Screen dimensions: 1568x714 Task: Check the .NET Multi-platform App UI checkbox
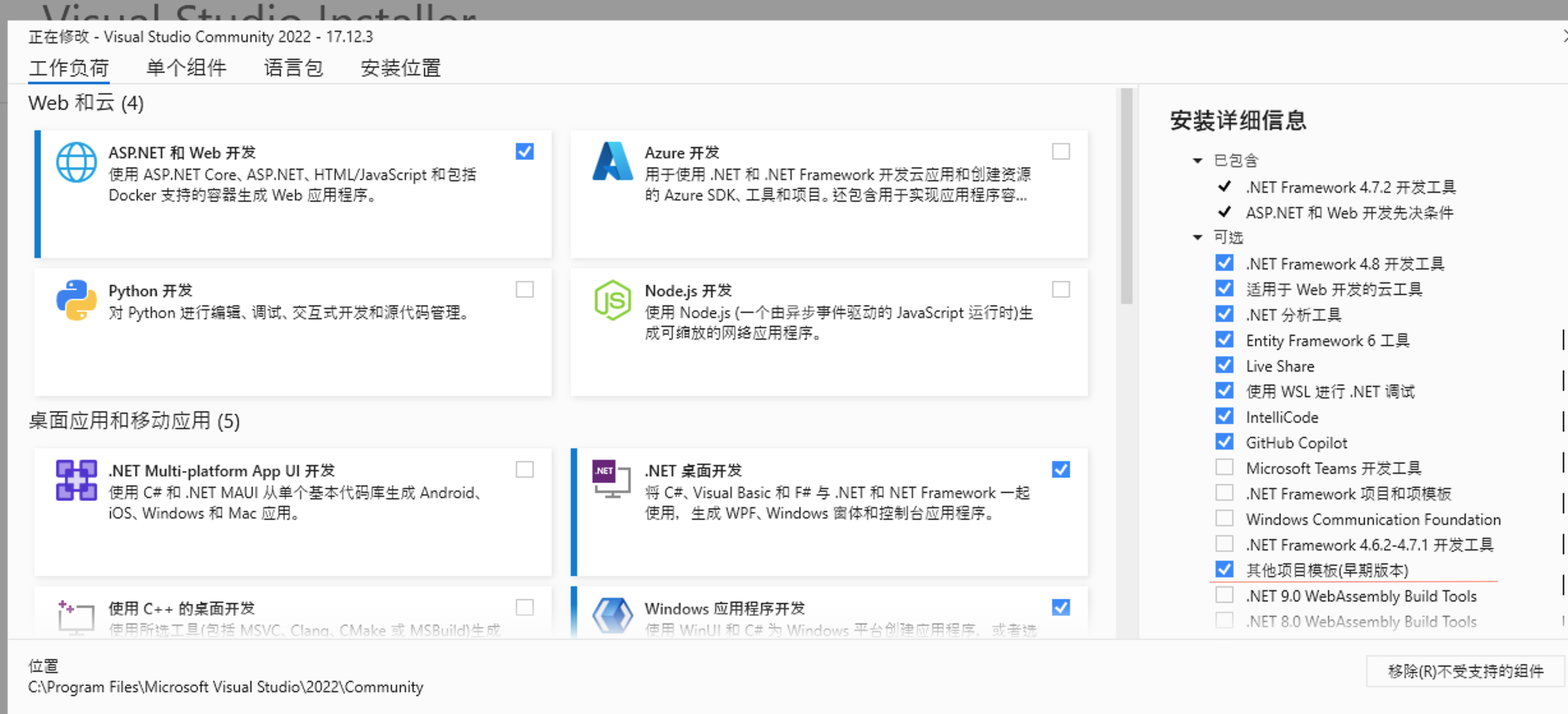coord(525,470)
